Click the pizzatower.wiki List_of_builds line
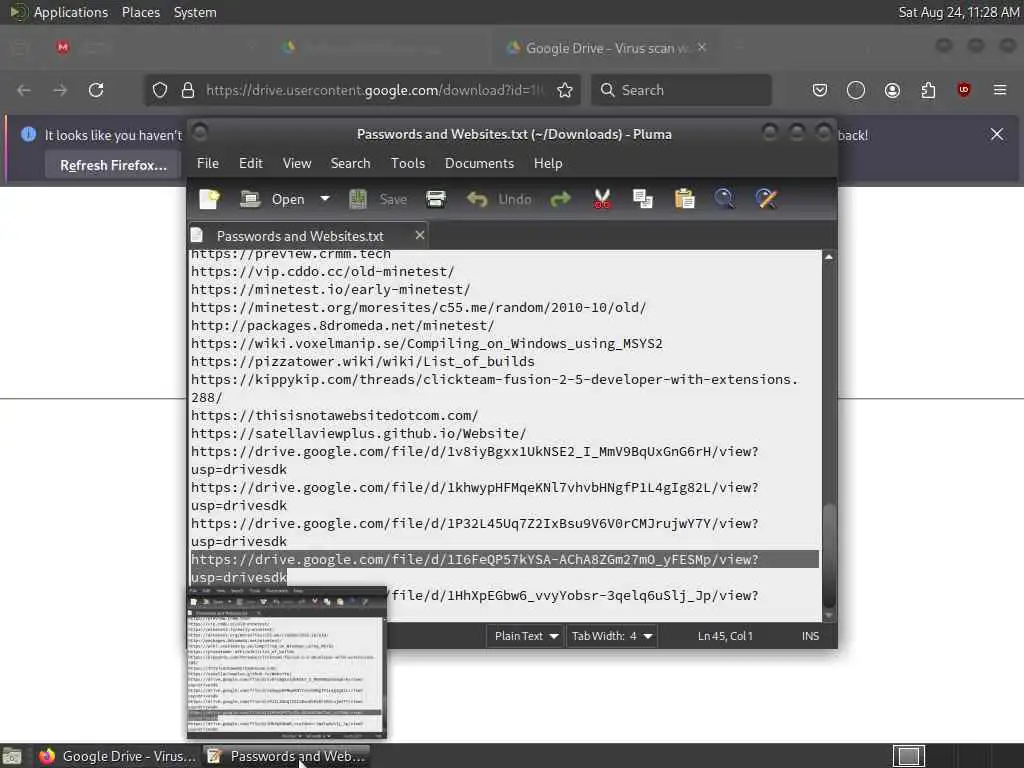1024x768 pixels. coord(362,361)
